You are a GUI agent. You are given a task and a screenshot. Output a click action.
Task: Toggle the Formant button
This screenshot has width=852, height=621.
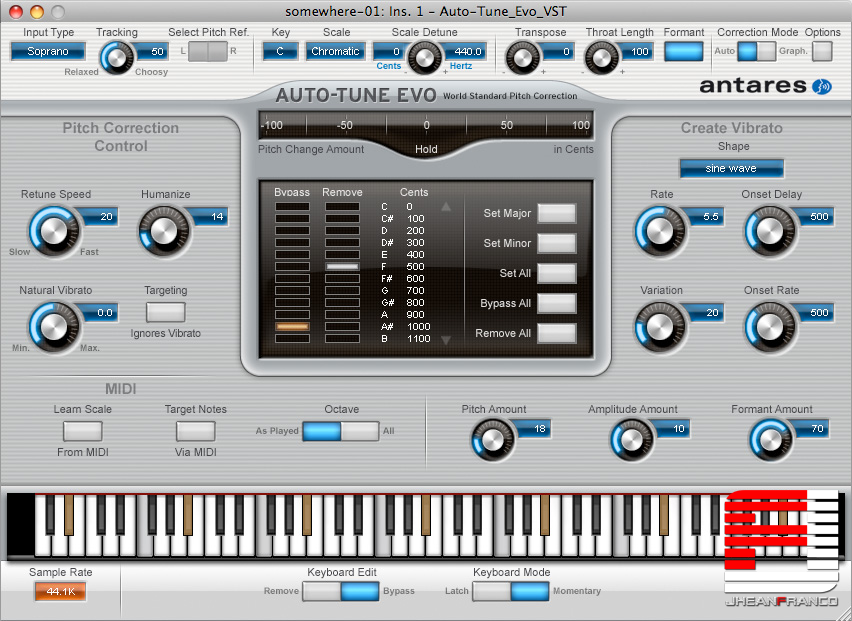coord(684,52)
